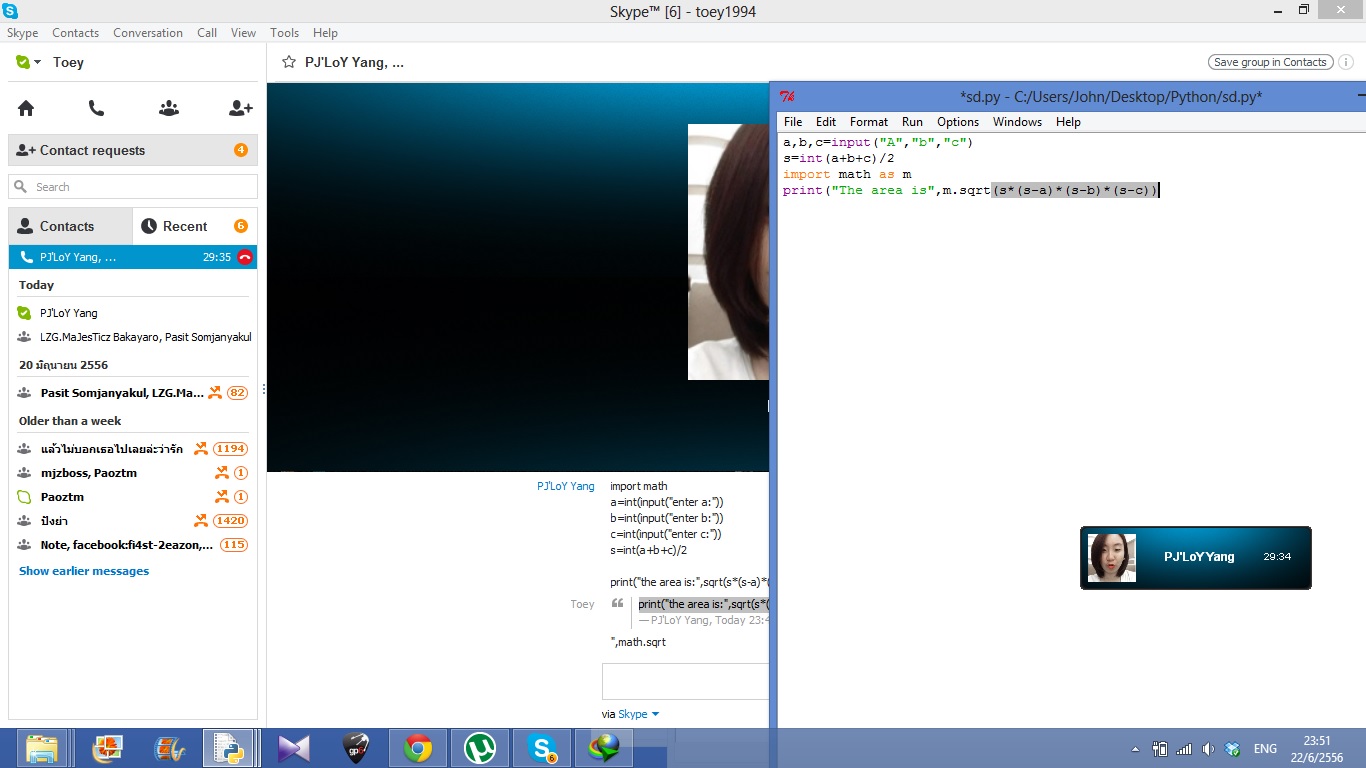The height and width of the screenshot is (768, 1366).
Task: Open the Options menu in IDLE
Action: click(958, 122)
